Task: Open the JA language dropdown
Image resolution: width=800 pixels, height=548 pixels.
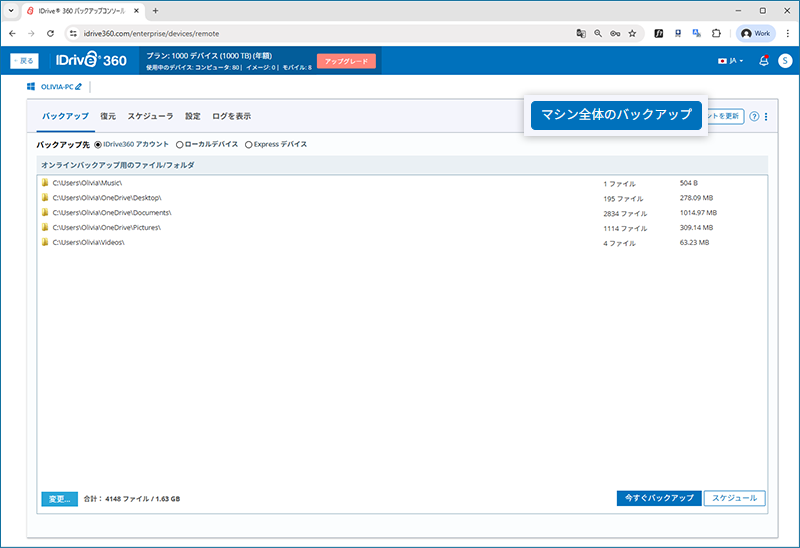Action: pos(731,61)
